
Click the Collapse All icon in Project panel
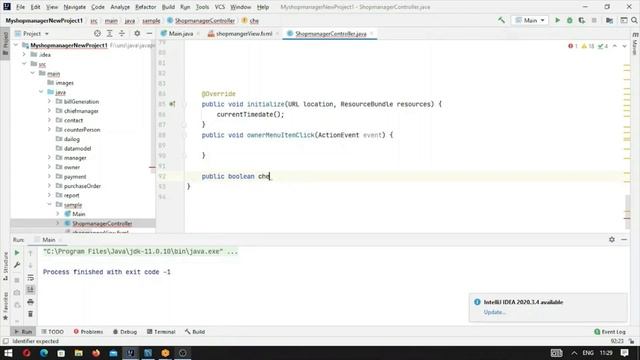(122, 33)
